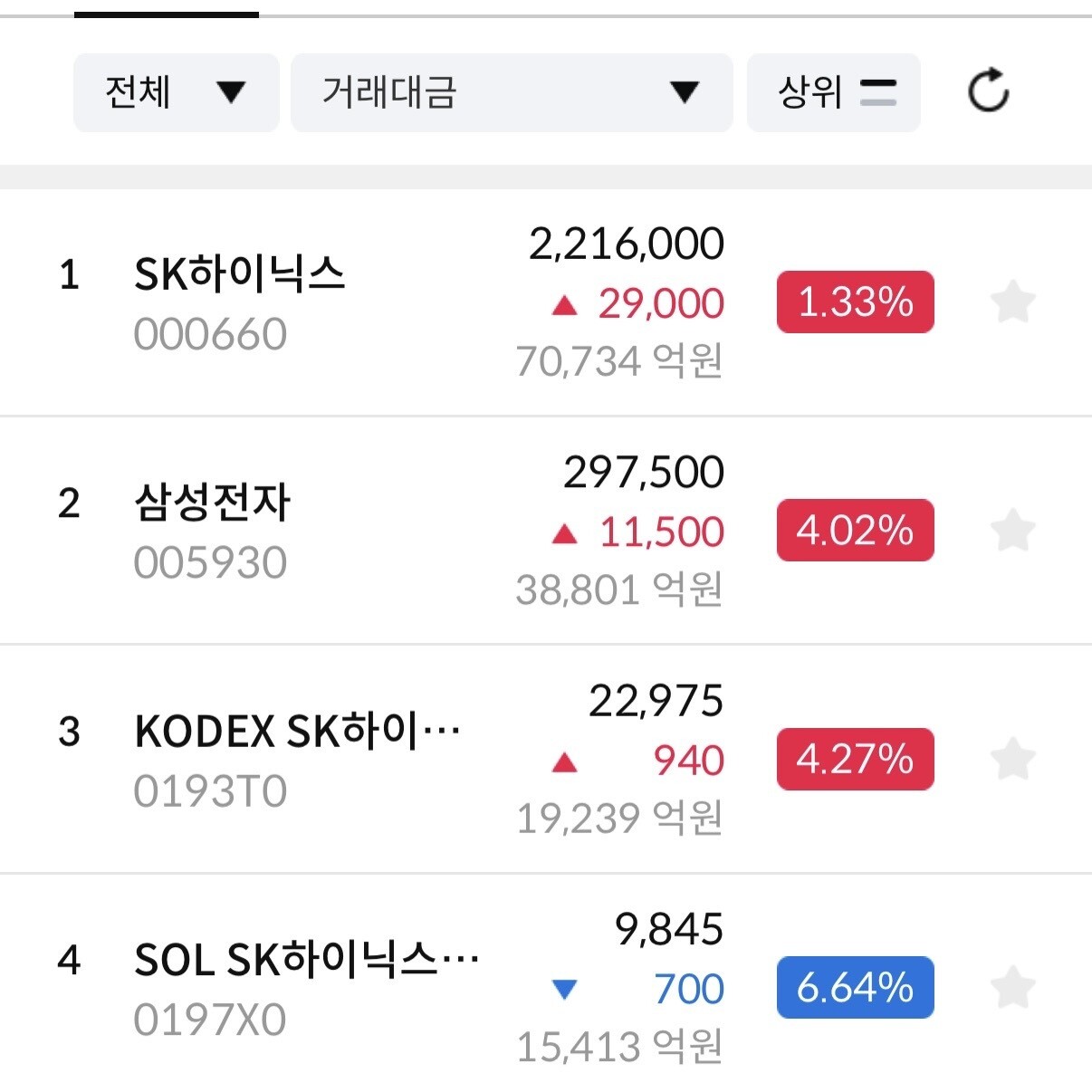Tap the red 4.27% badge

pos(856,759)
